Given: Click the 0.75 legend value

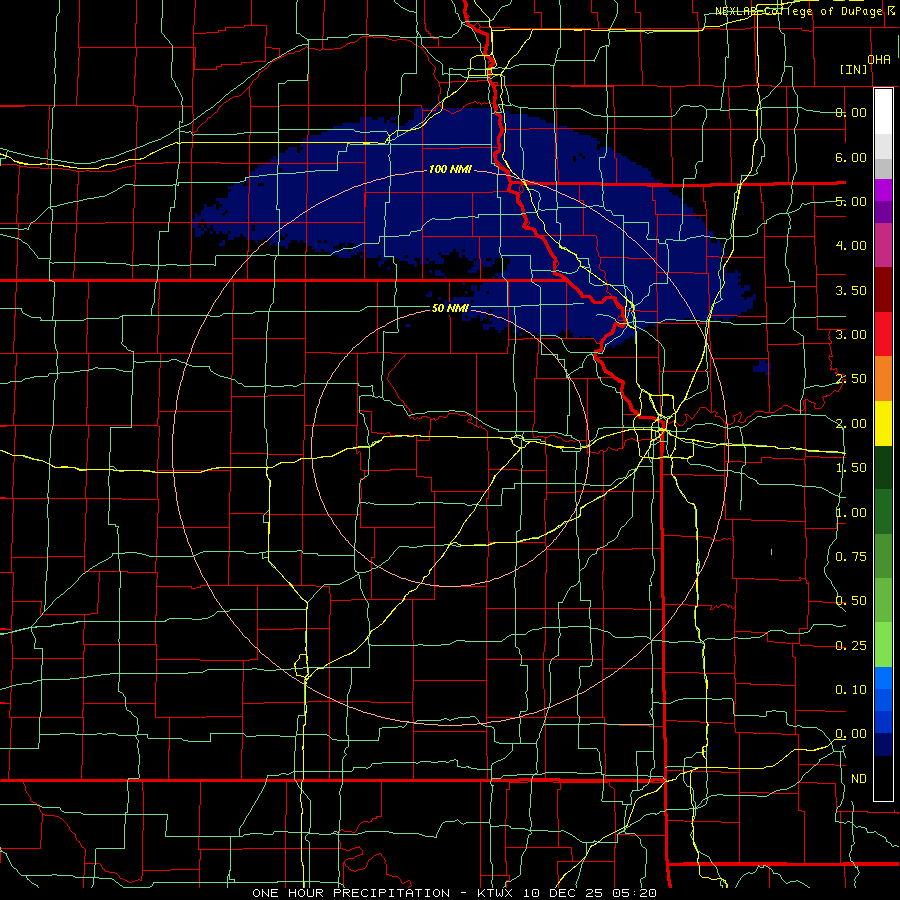Looking at the screenshot, I should (851, 557).
